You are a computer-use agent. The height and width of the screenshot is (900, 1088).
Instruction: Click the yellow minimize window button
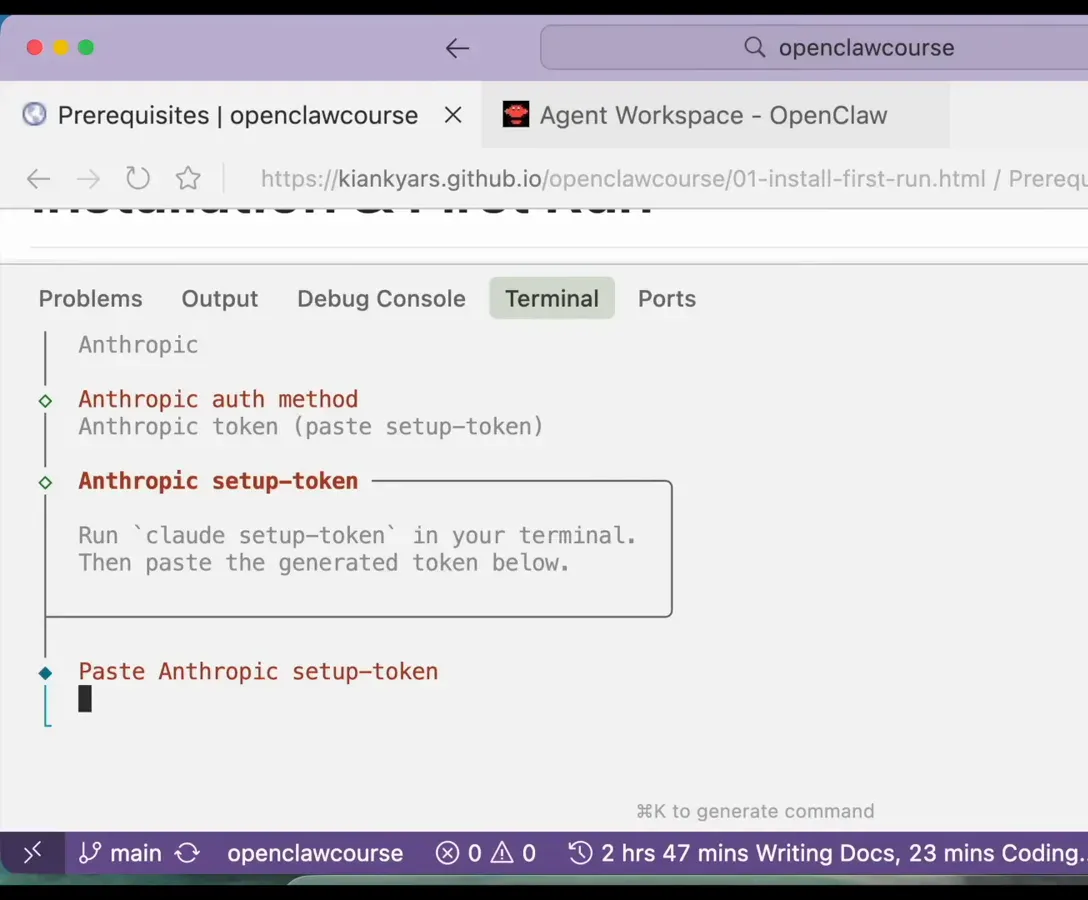coord(61,47)
